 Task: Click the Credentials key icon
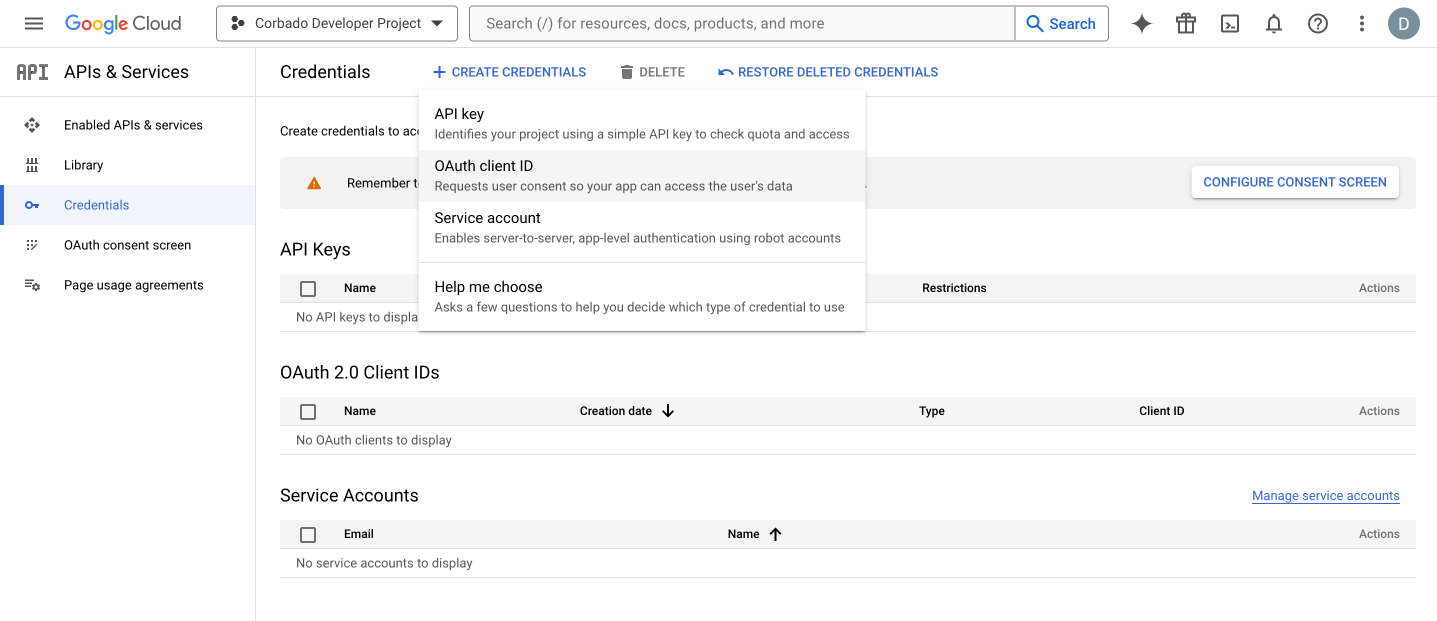point(32,205)
